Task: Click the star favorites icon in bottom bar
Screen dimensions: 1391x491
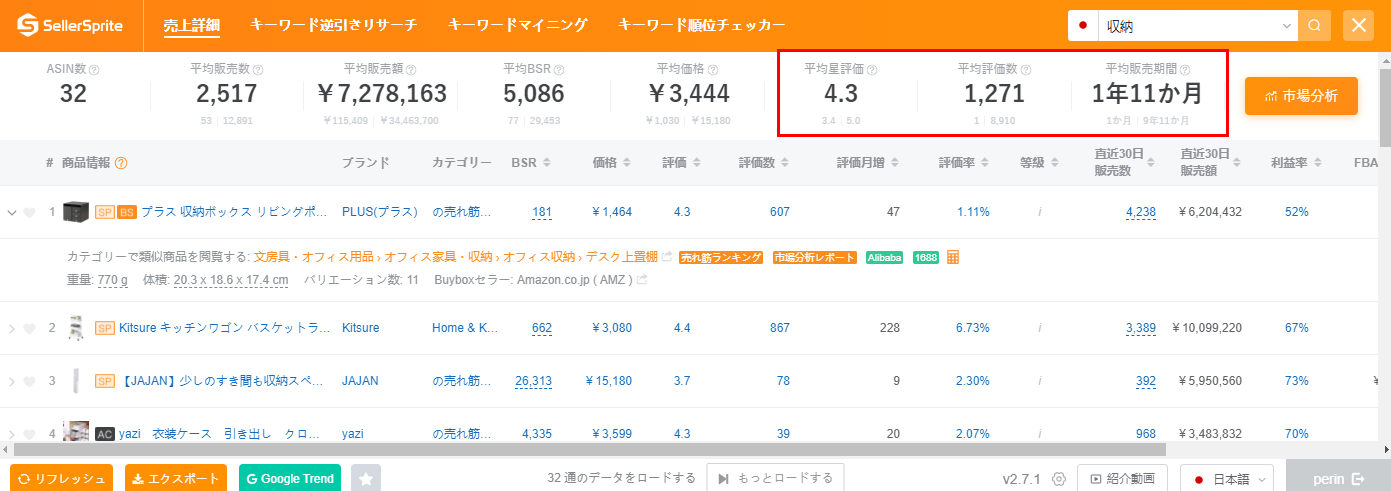Action: 366,479
